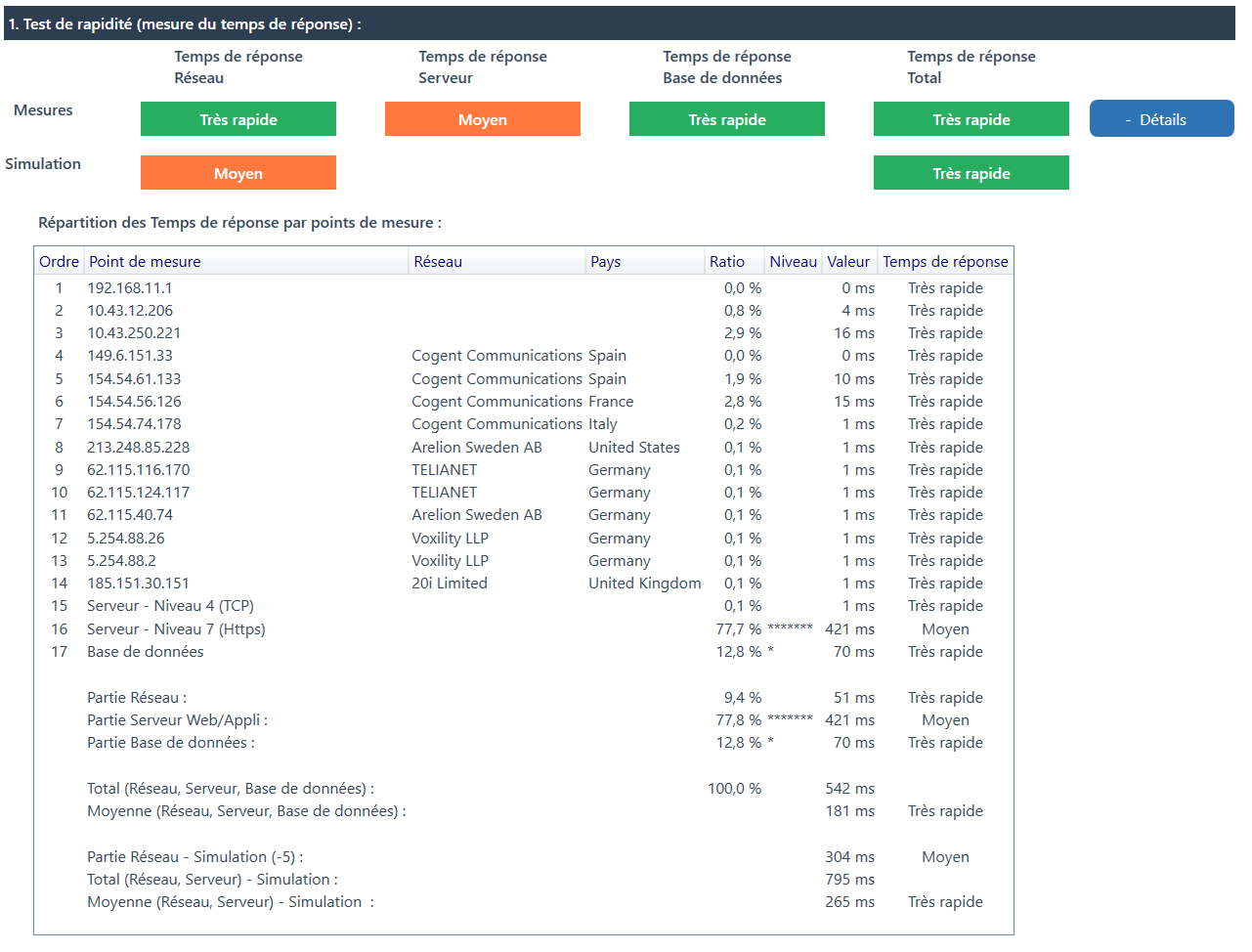Click the Très rapide box under Base de données

(727, 119)
